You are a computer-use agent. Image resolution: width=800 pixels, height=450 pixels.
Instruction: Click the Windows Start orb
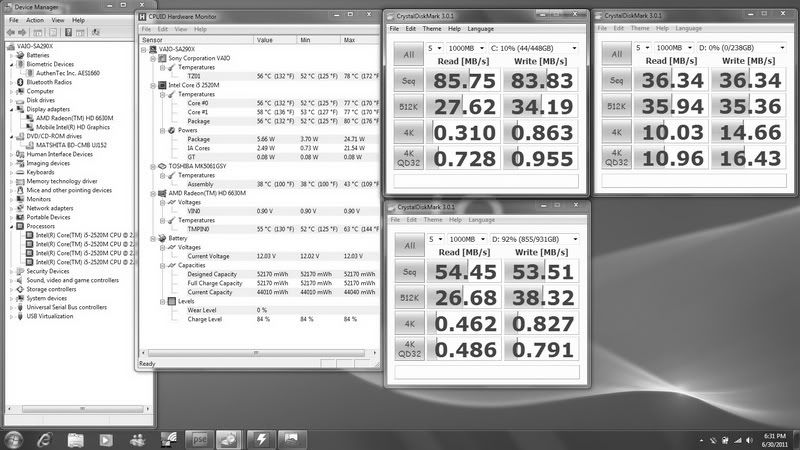pos(16,439)
